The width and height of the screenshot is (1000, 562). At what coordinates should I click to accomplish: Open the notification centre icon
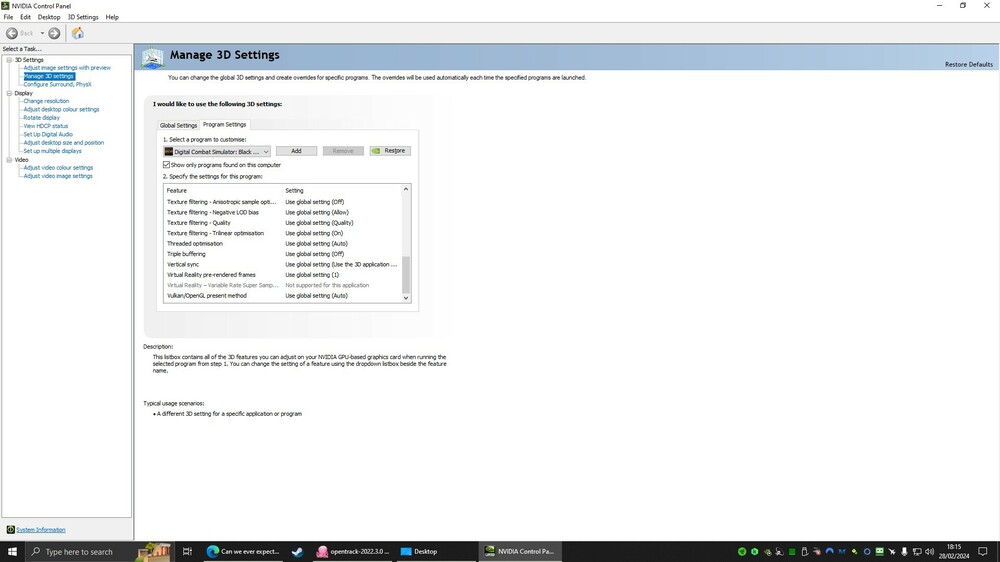983,551
